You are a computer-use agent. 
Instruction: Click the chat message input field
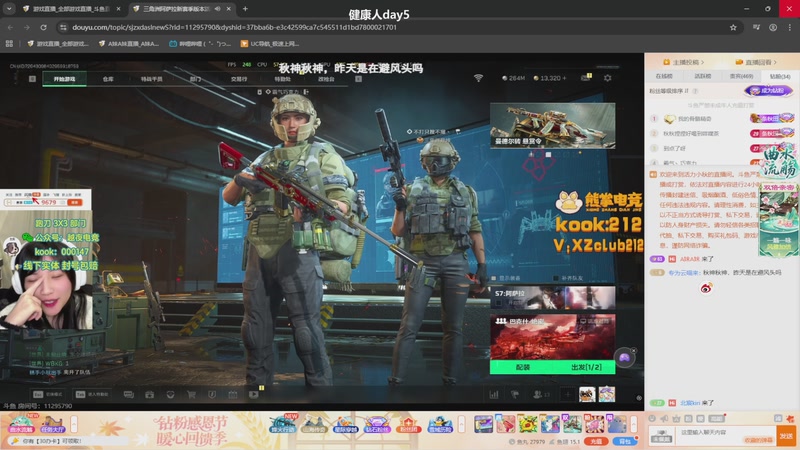coord(725,435)
